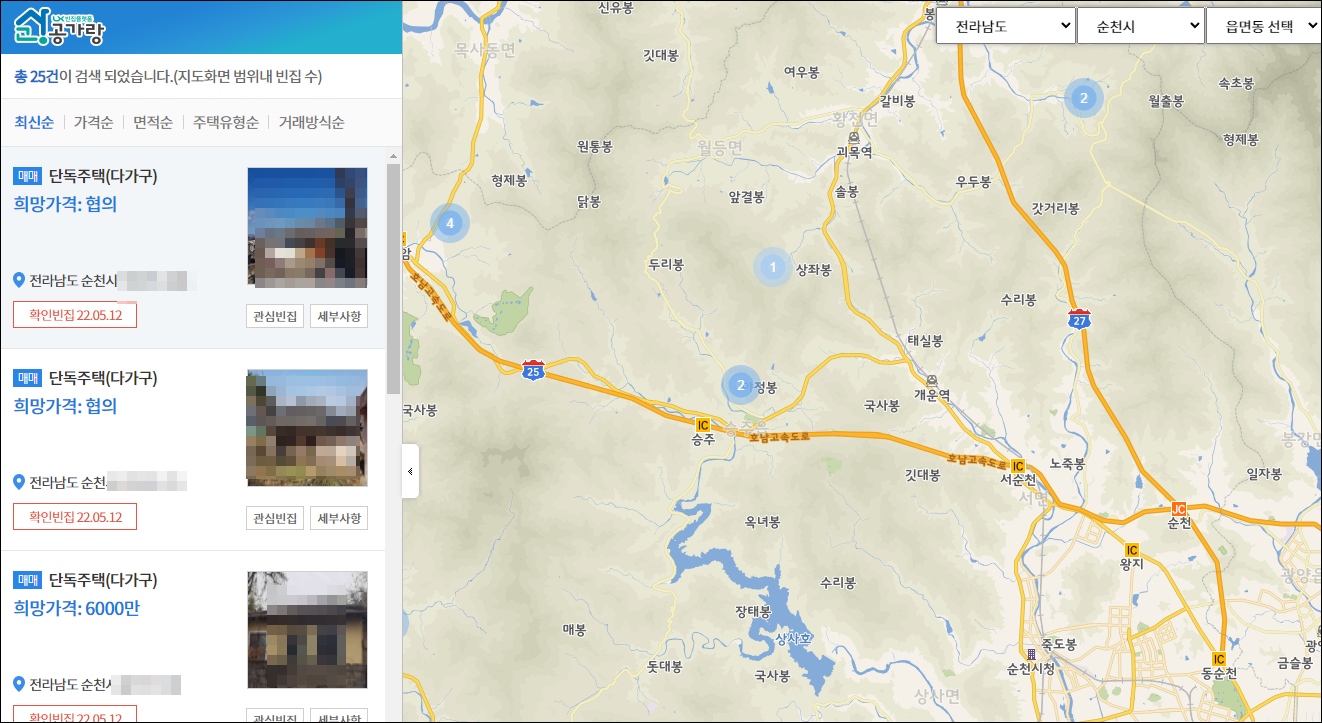
Task: Click the 순천 JC marker
Action: point(1178,508)
